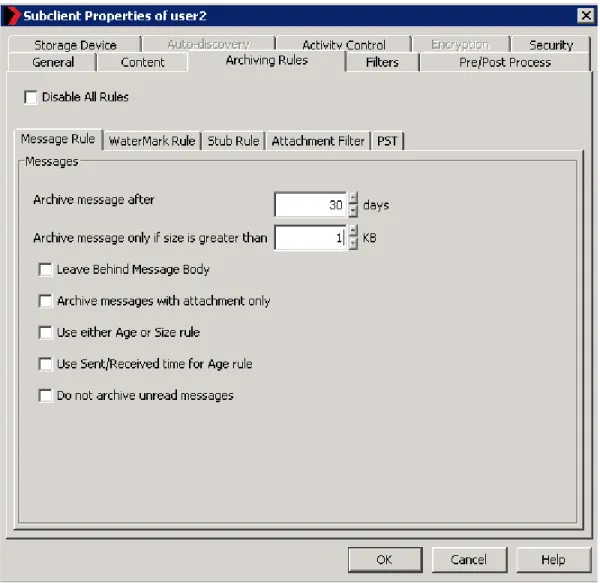Click the Cancel button
600x583 pixels.
469,560
